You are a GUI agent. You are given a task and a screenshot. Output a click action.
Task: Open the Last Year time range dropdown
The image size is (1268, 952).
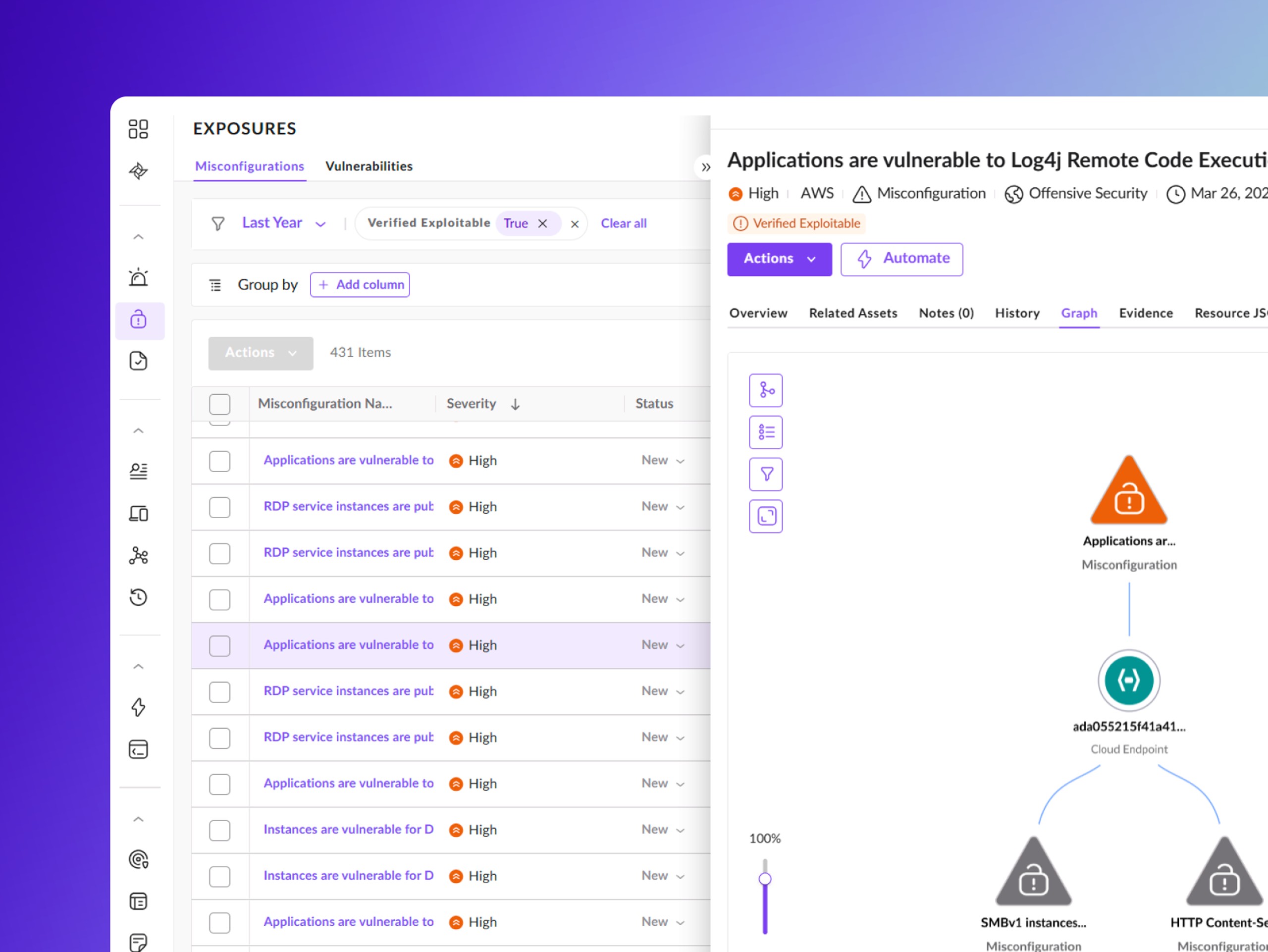pos(284,223)
